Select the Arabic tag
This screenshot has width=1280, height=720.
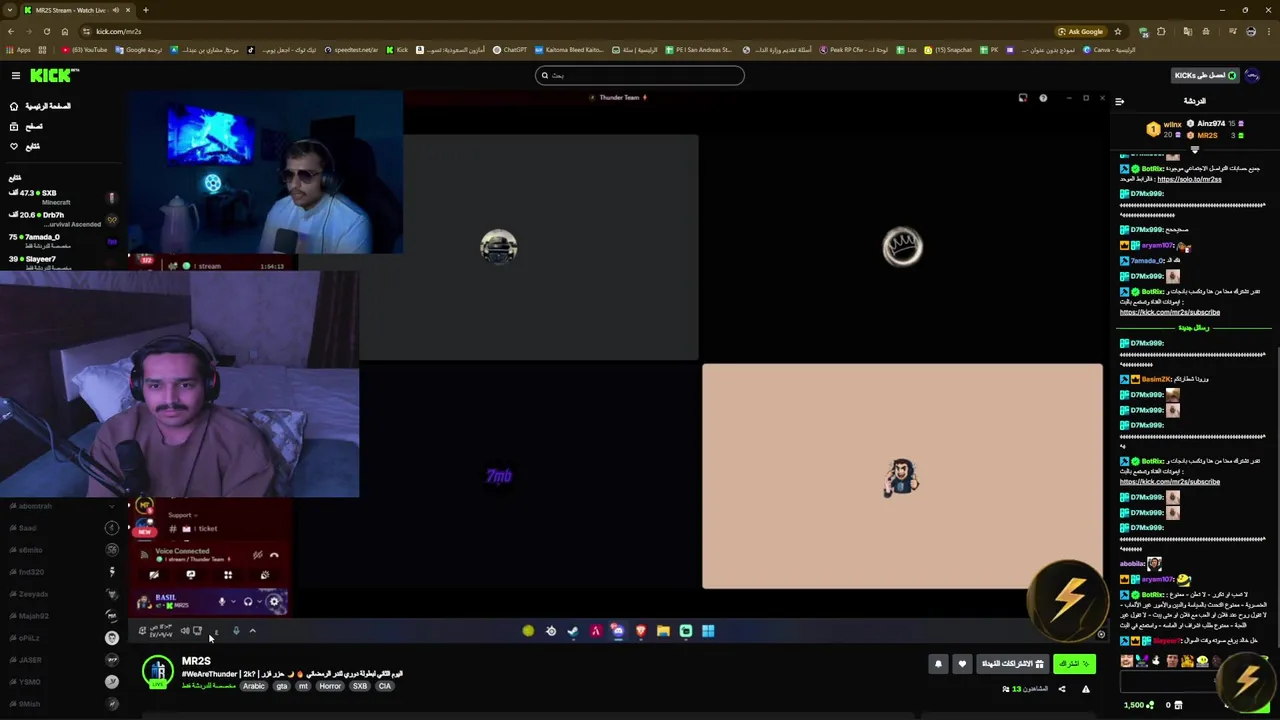pos(254,686)
